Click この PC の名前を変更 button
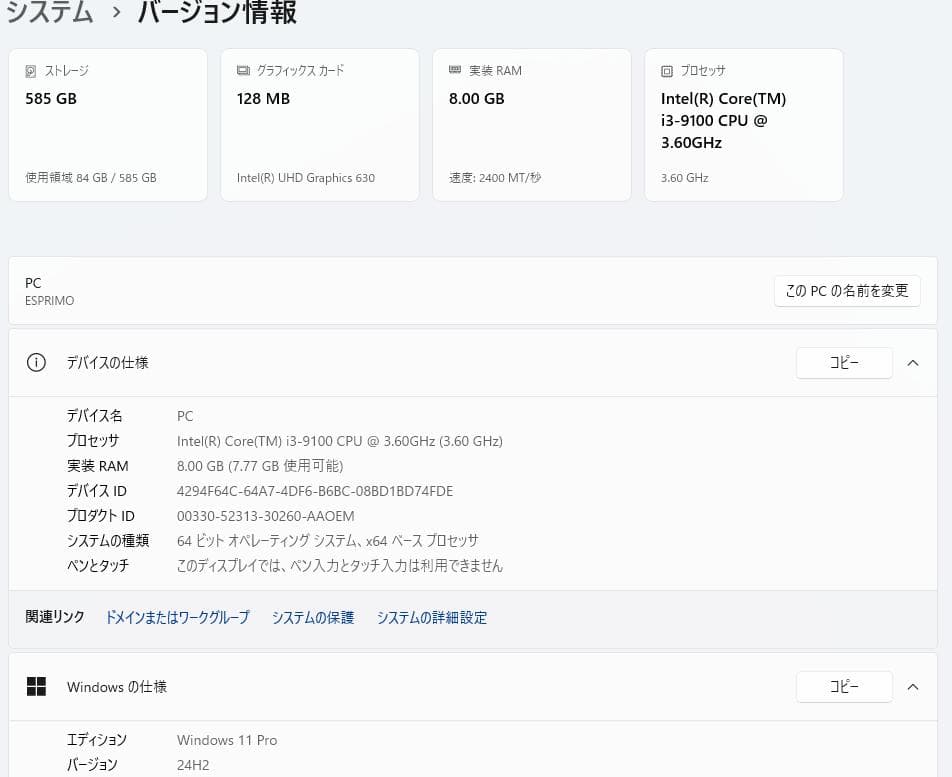This screenshot has width=952, height=777. click(x=846, y=291)
